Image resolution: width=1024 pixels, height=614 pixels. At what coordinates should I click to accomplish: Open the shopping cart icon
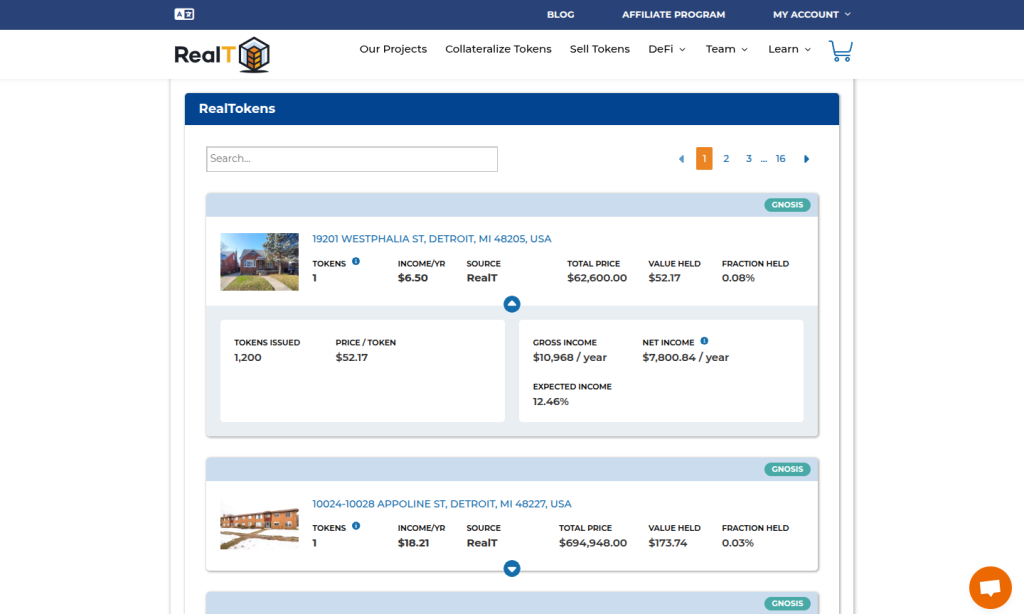[840, 51]
